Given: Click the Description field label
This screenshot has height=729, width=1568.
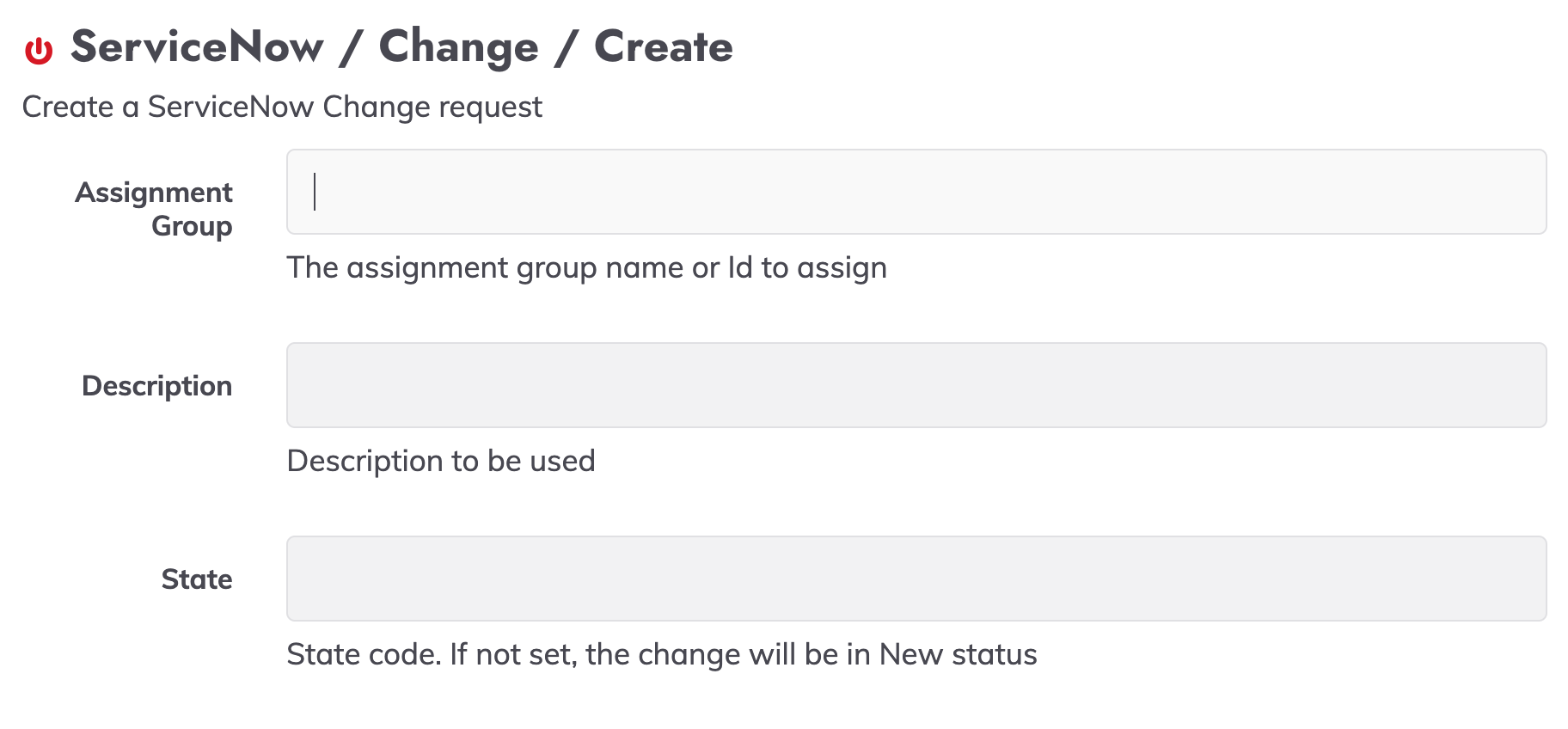Looking at the screenshot, I should [156, 386].
